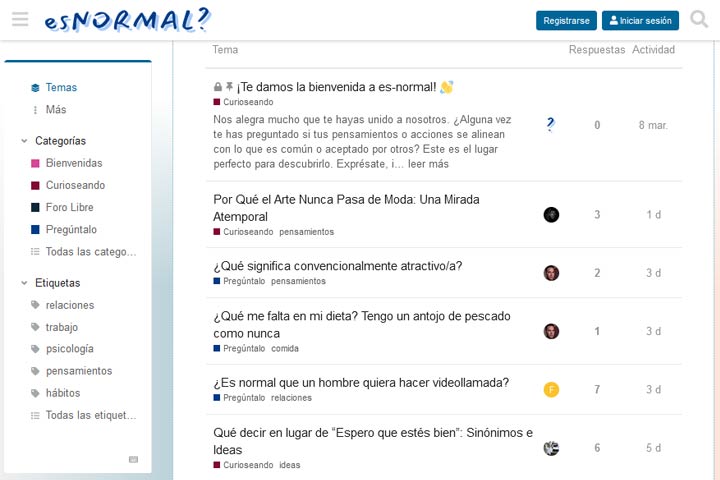Click the comida tag under the dieta topic

coord(285,349)
